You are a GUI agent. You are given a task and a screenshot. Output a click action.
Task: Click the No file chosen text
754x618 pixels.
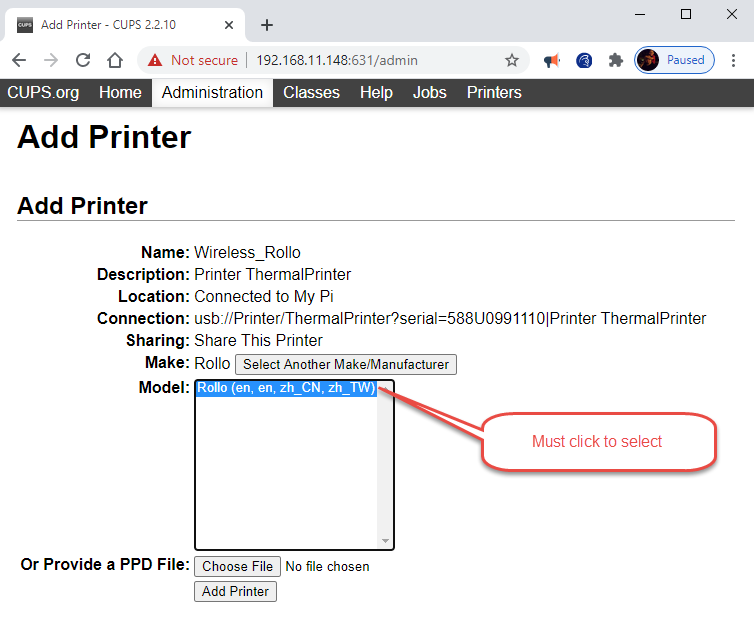[x=327, y=567]
